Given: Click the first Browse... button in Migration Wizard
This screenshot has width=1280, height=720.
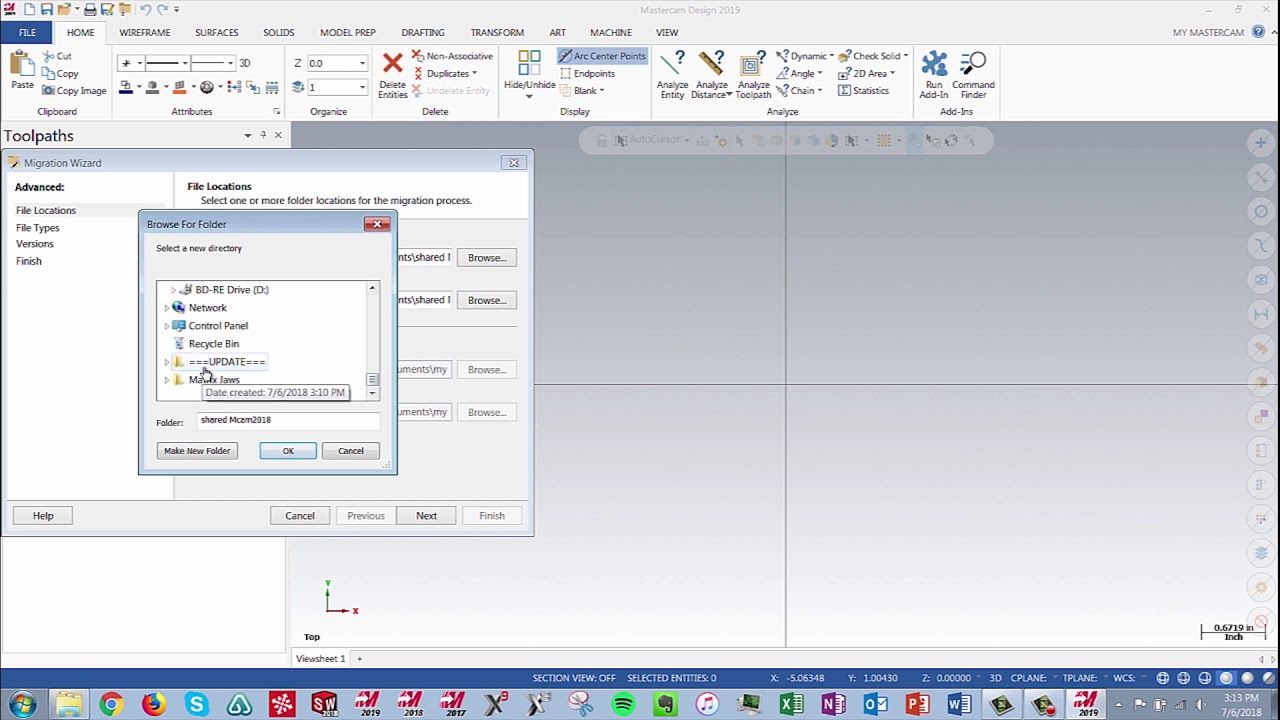Looking at the screenshot, I should (487, 258).
